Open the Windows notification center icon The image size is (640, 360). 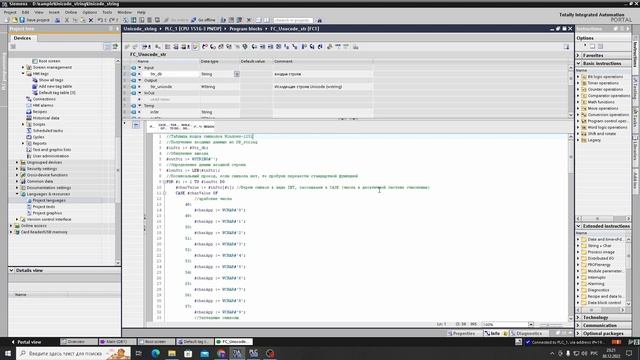[x=629, y=353]
